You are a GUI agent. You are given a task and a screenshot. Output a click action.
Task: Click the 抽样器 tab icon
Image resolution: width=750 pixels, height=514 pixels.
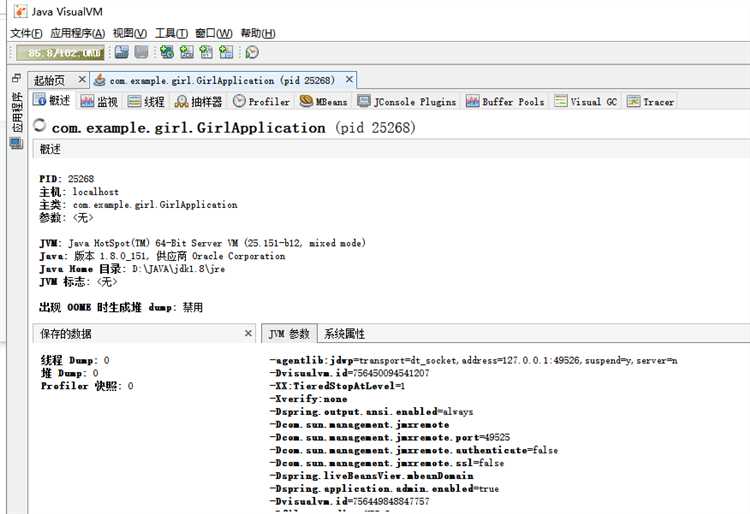tap(182, 101)
